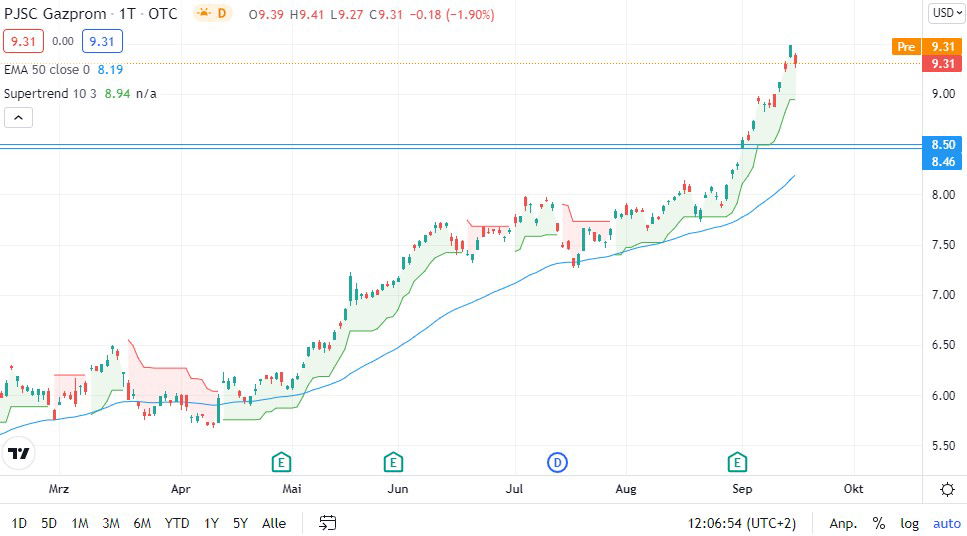Click the red 9.31 sell price button
The image size is (967, 536).
point(23,41)
